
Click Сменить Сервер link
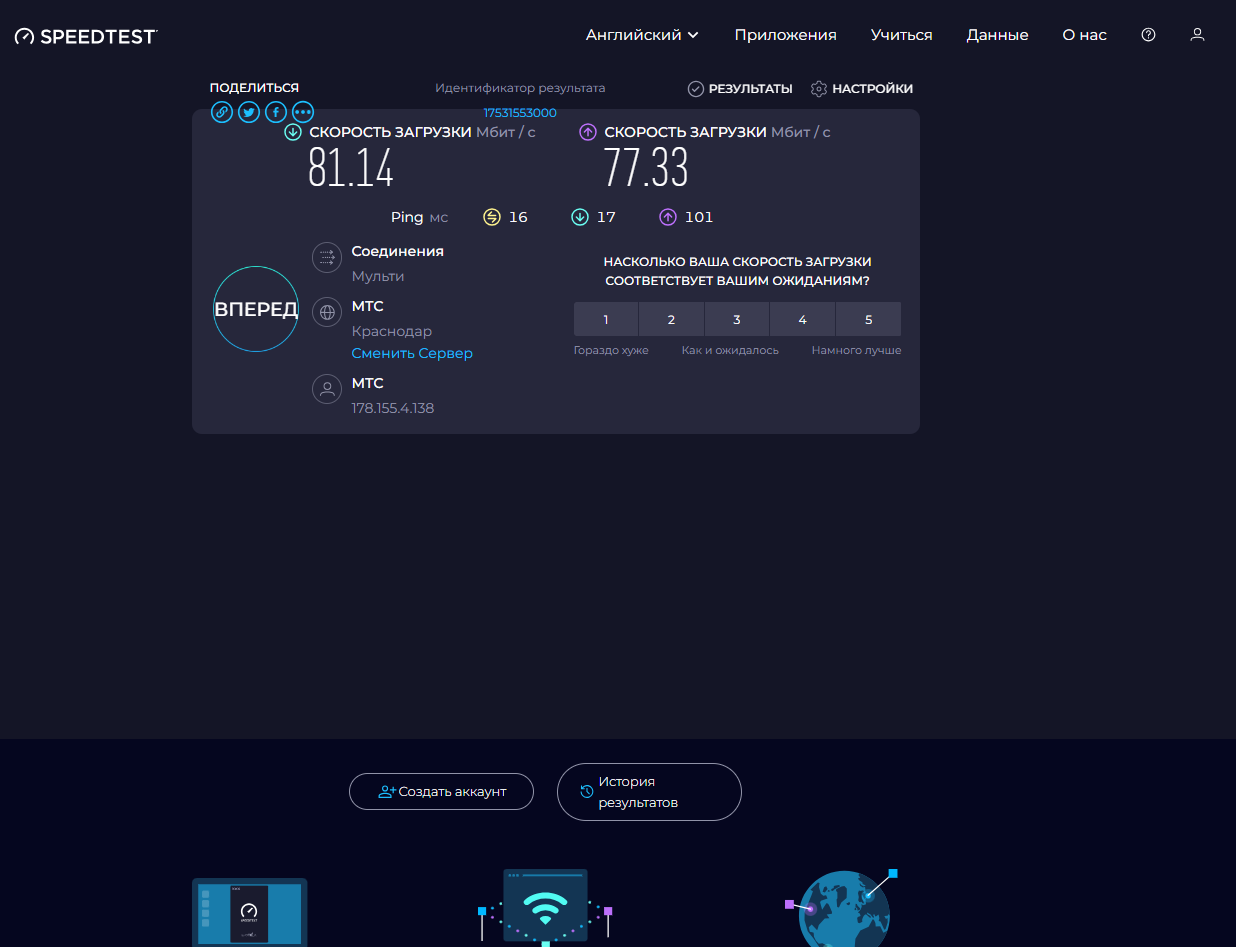412,353
